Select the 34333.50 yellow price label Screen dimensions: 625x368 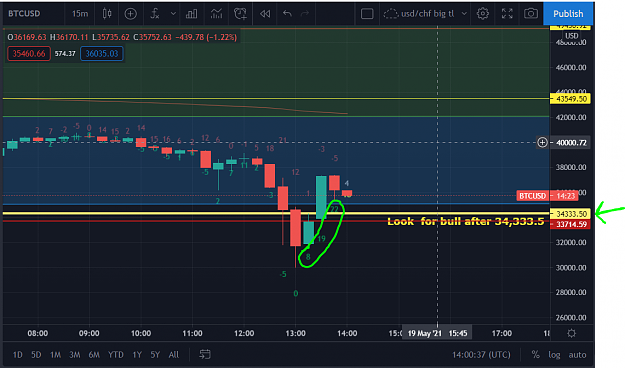click(570, 214)
